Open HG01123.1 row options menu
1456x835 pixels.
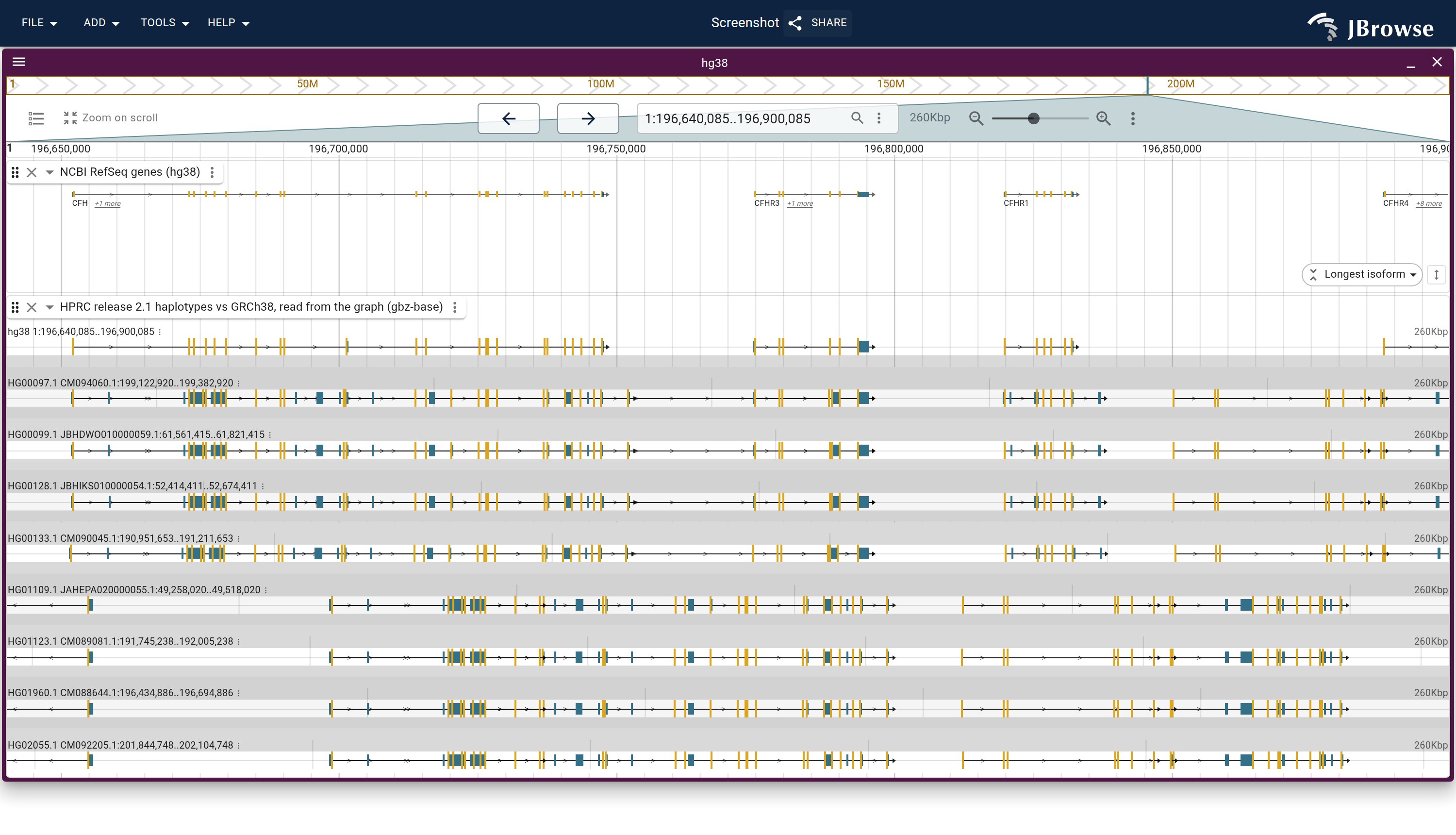(x=238, y=642)
